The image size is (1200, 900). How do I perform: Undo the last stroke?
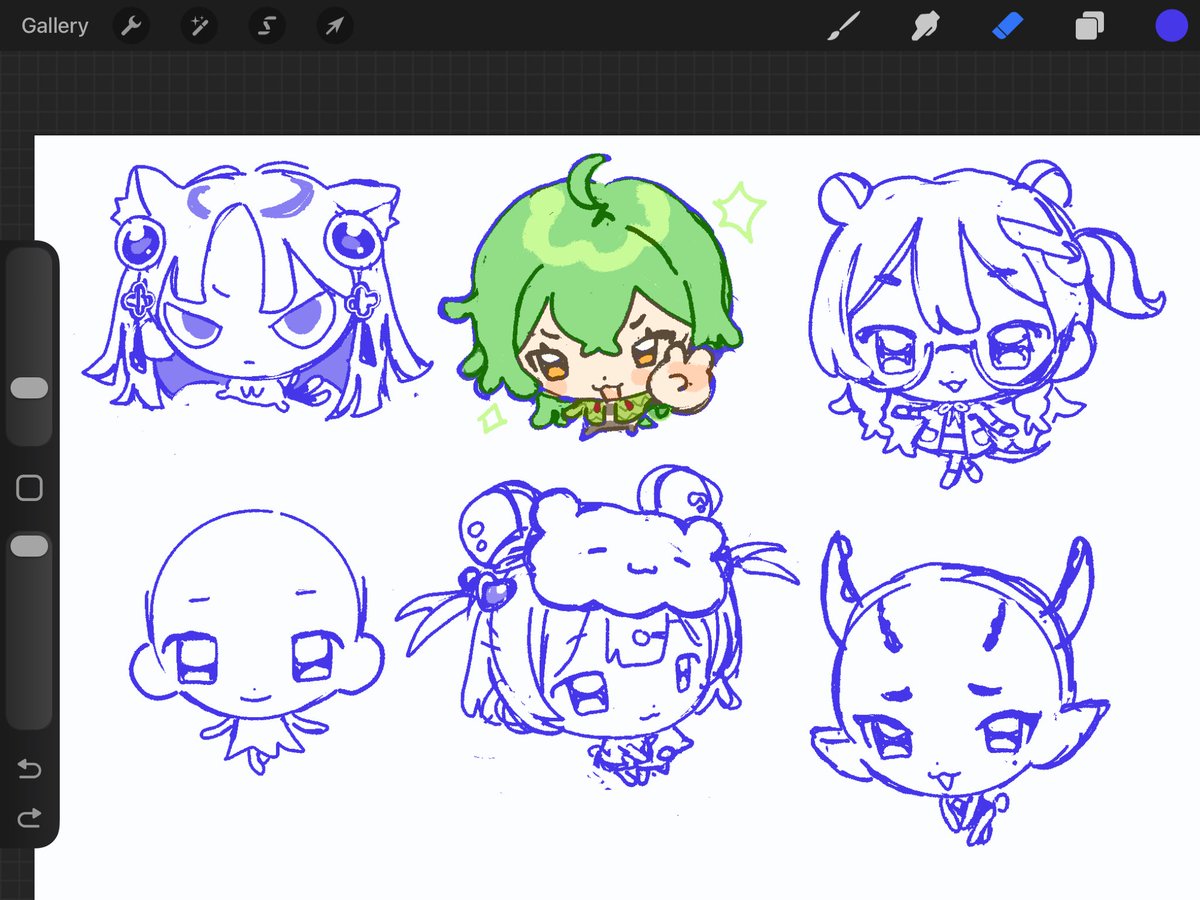[x=29, y=769]
